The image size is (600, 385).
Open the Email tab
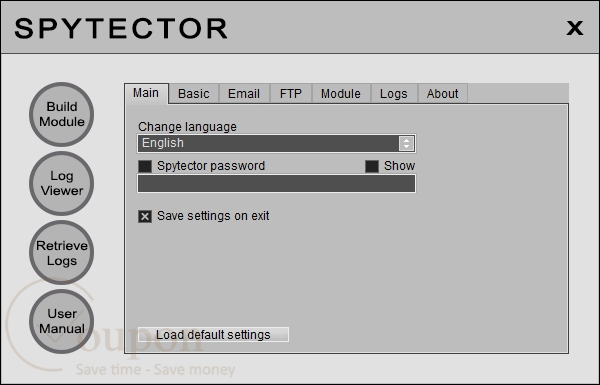point(244,94)
